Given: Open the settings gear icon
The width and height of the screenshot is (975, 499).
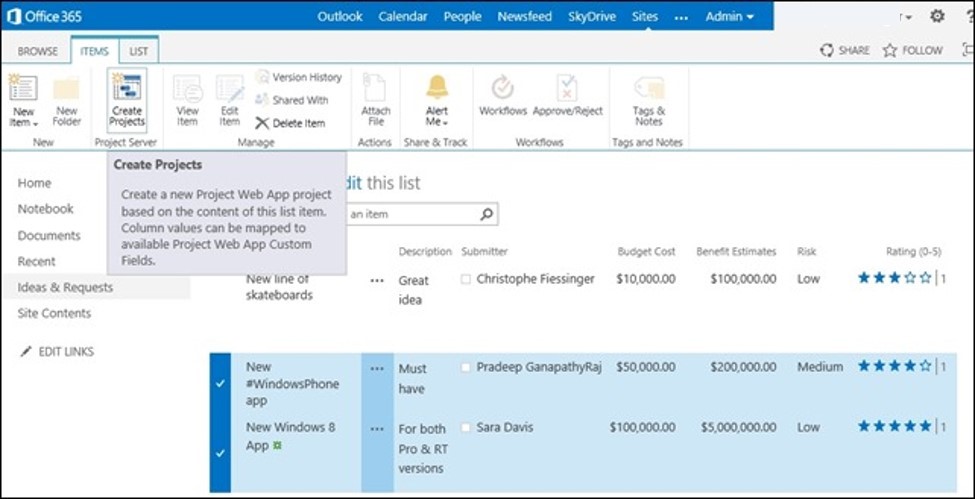Looking at the screenshot, I should coord(937,16).
